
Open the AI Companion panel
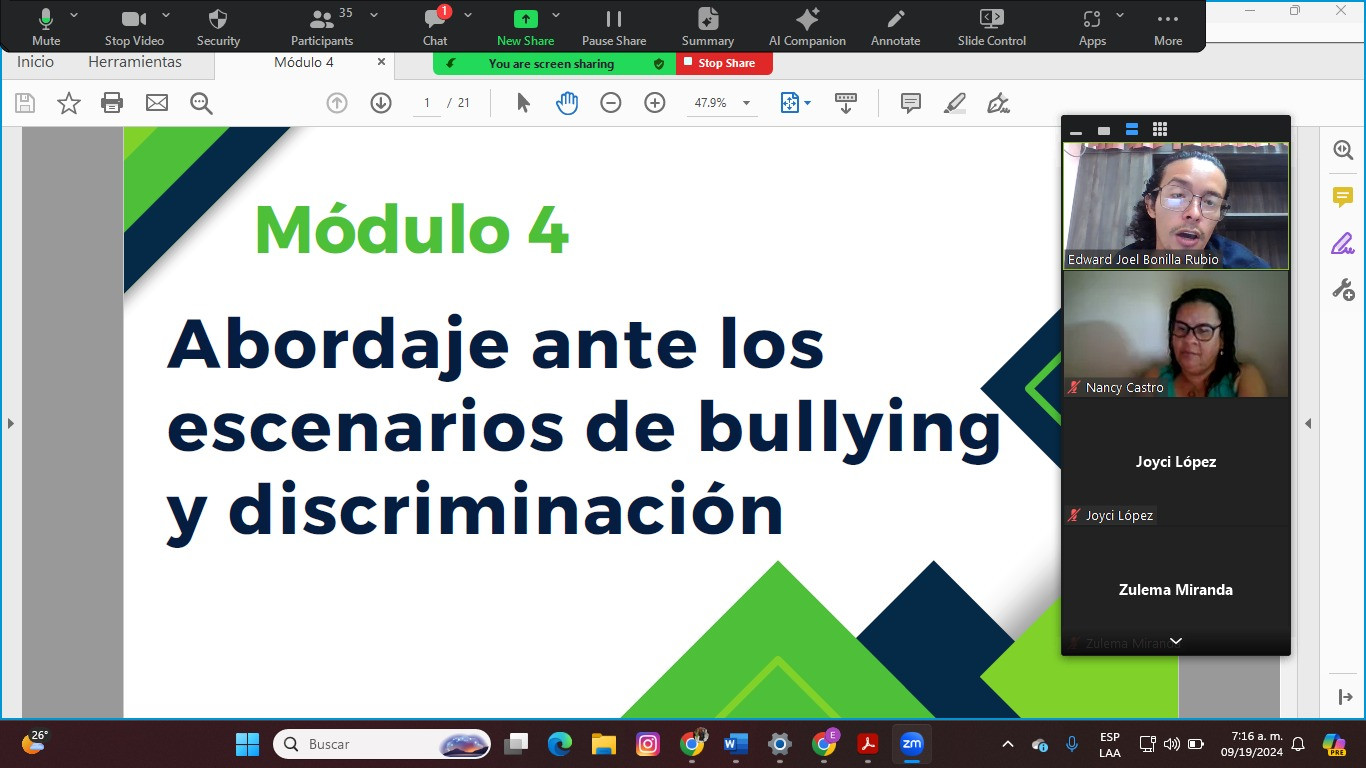807,27
